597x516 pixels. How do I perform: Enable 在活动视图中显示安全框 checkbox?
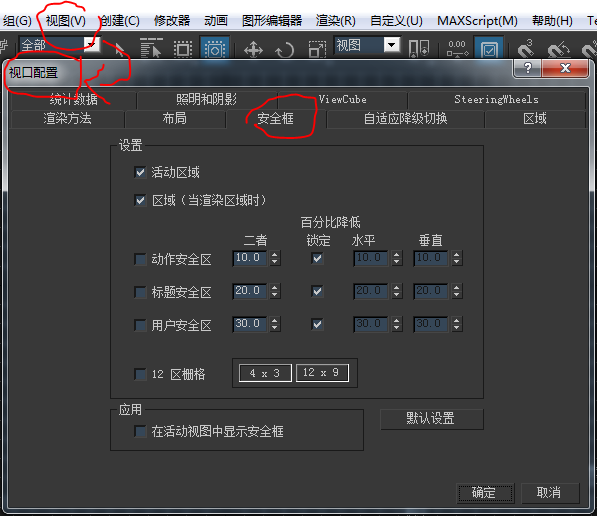(x=140, y=431)
